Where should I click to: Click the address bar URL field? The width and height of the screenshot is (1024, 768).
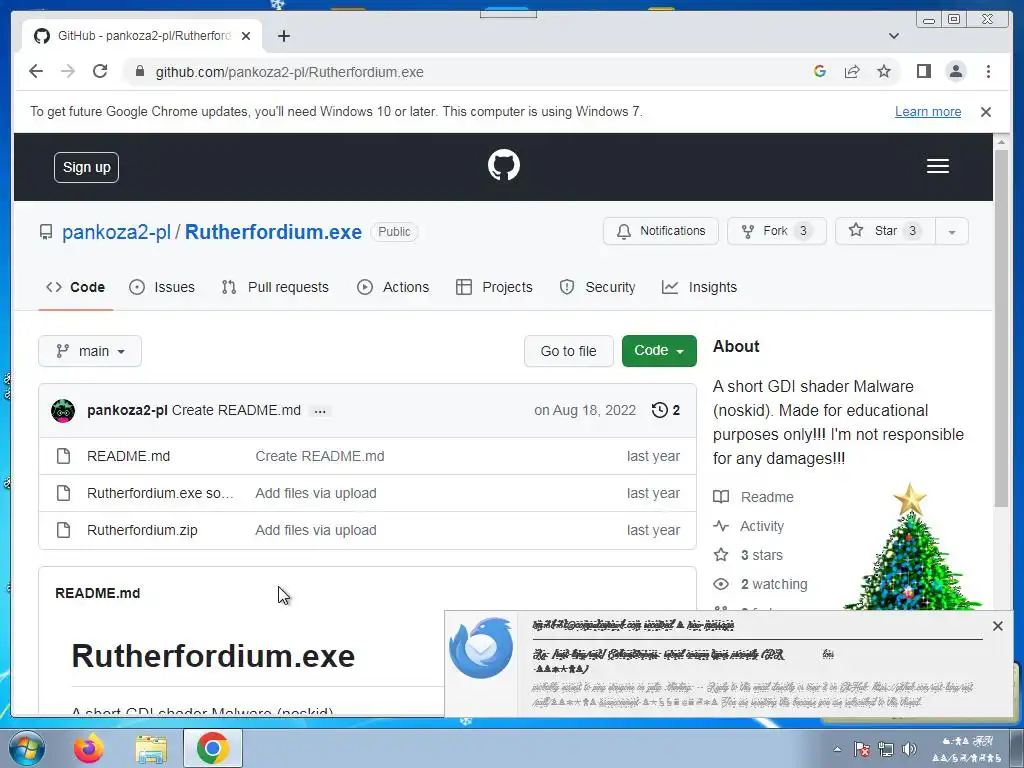pyautogui.click(x=470, y=72)
